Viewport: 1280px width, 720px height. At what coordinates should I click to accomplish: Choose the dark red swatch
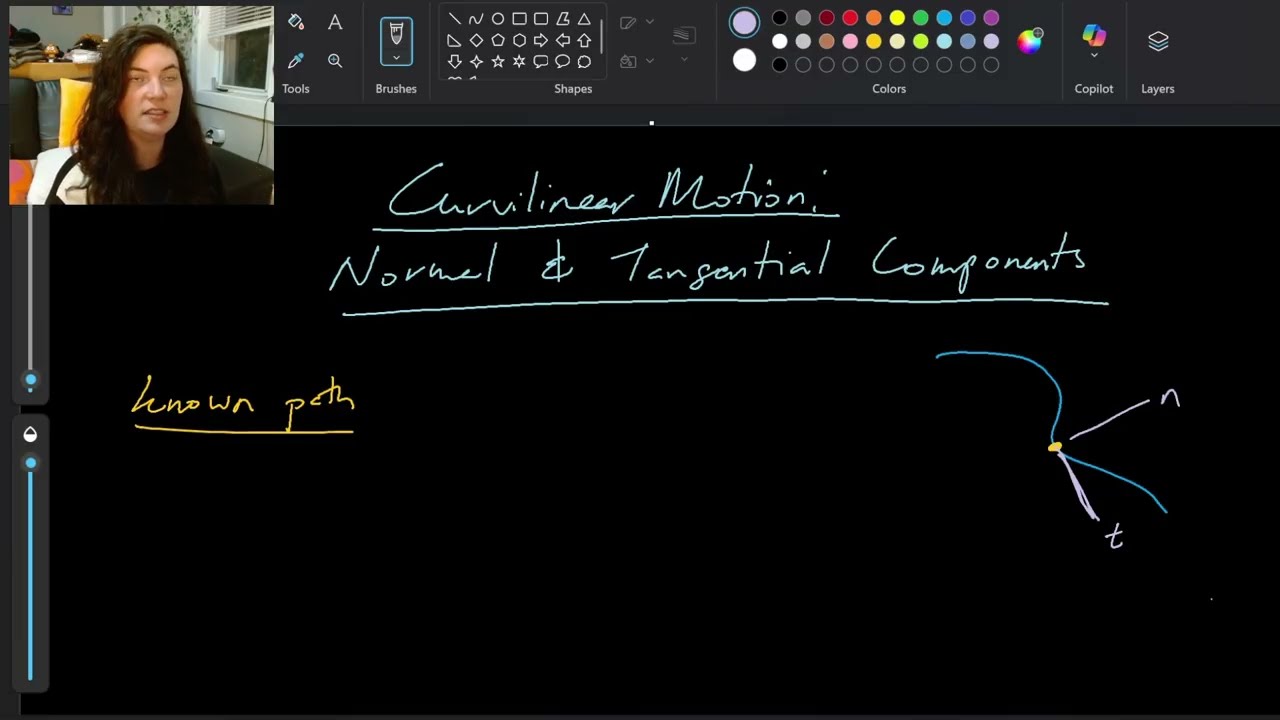(x=827, y=18)
